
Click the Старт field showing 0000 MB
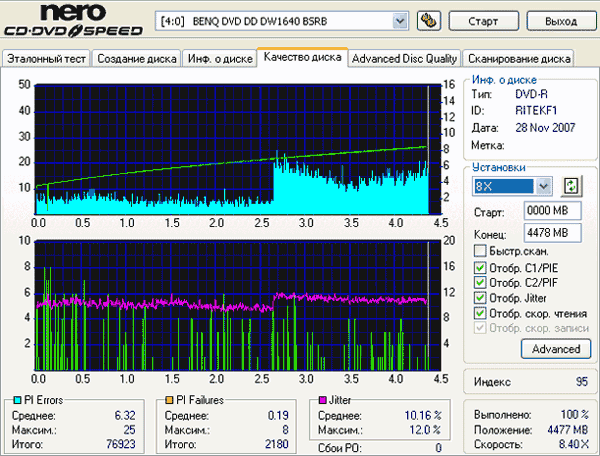553,210
